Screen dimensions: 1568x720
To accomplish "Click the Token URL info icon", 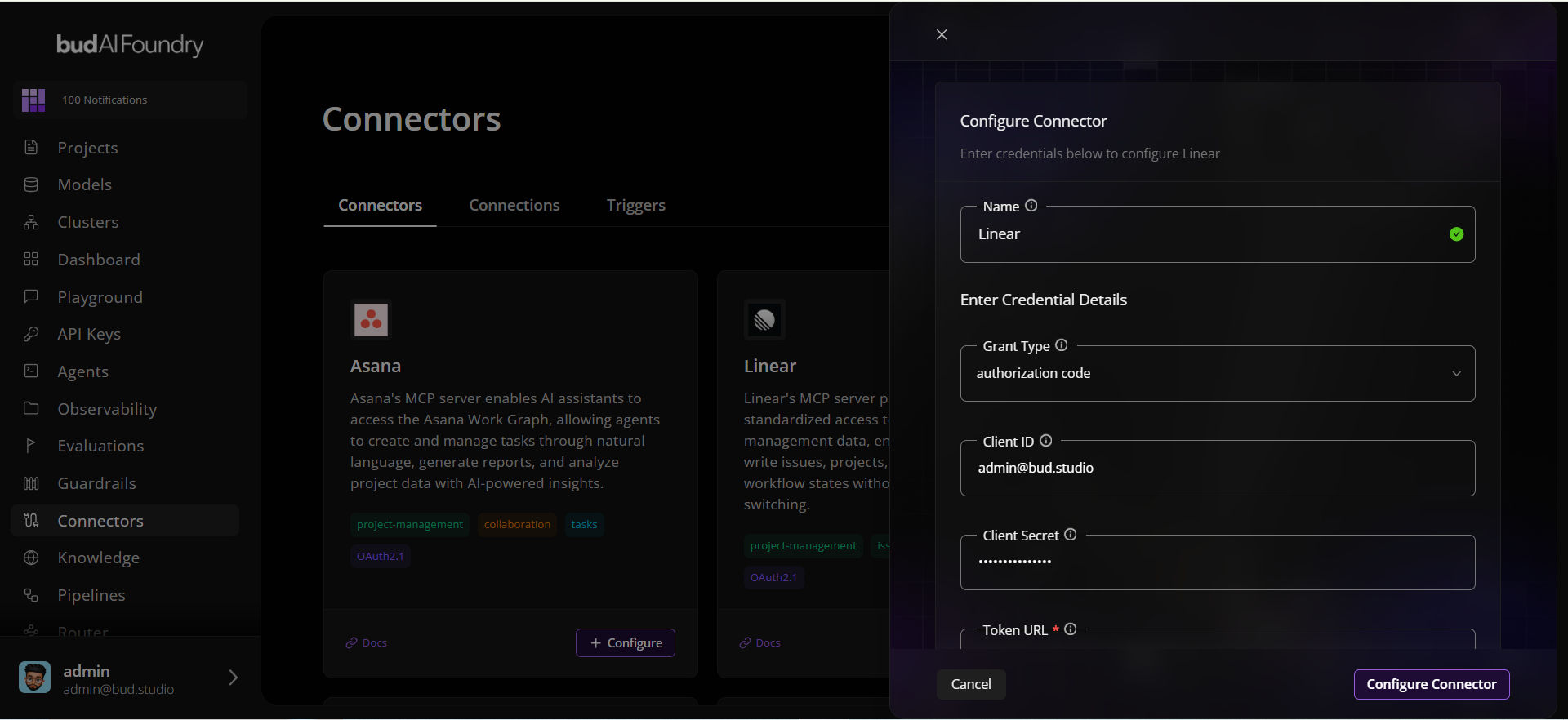I will pos(1071,629).
